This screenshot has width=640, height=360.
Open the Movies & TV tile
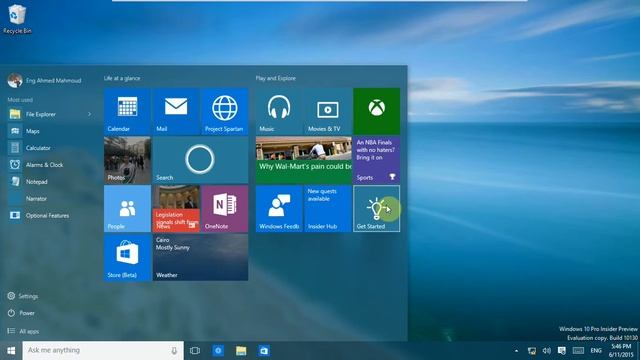[328, 111]
